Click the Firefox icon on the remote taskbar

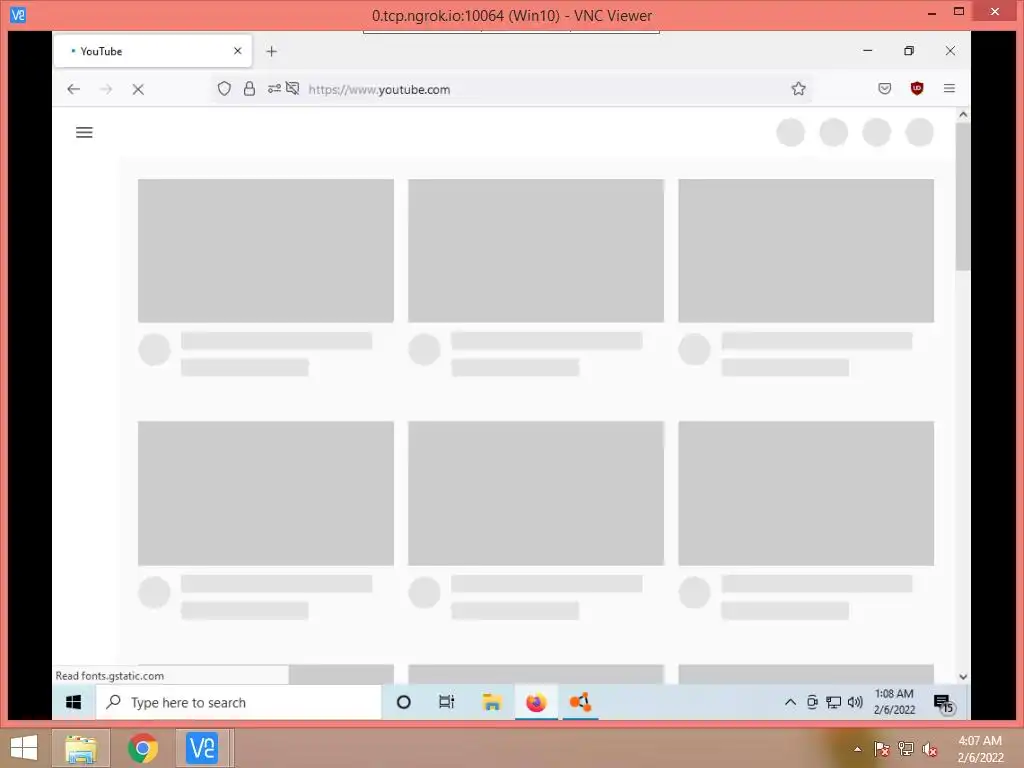click(x=536, y=702)
